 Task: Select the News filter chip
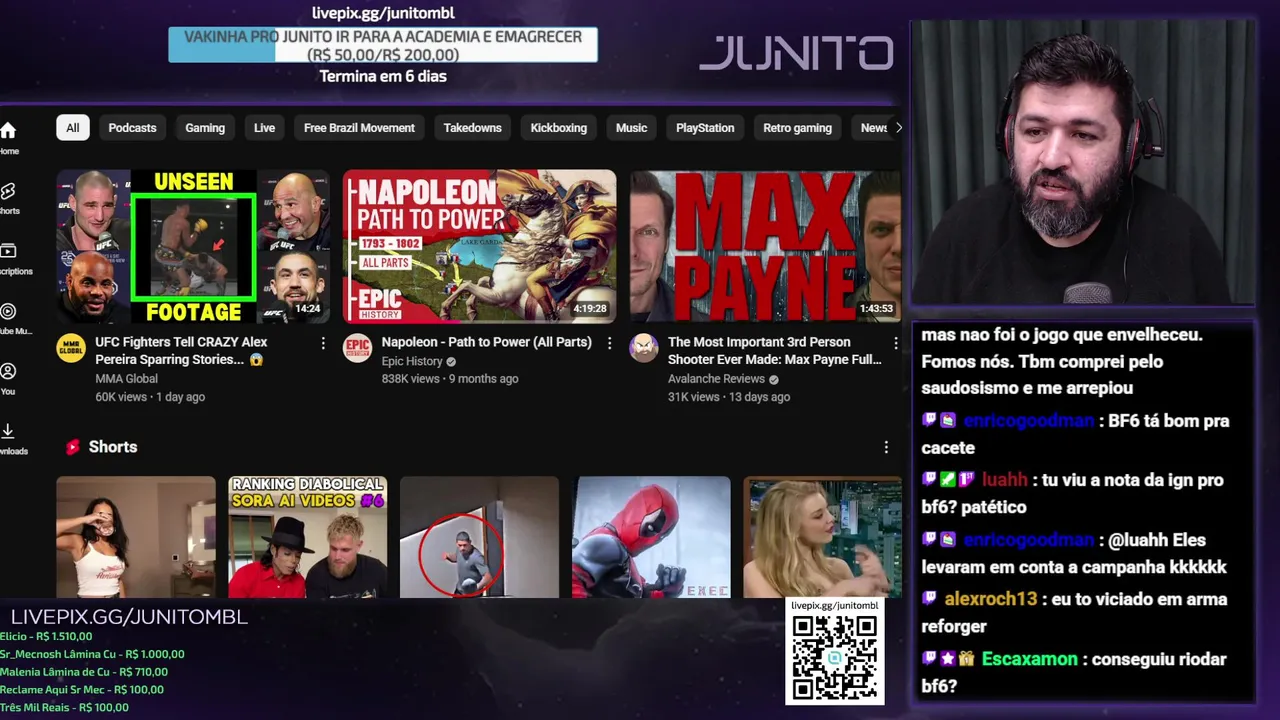pos(874,128)
